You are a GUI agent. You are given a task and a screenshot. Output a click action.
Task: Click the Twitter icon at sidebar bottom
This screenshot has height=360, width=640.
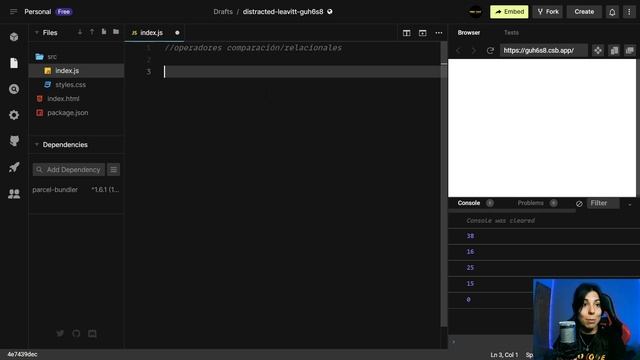click(x=60, y=333)
